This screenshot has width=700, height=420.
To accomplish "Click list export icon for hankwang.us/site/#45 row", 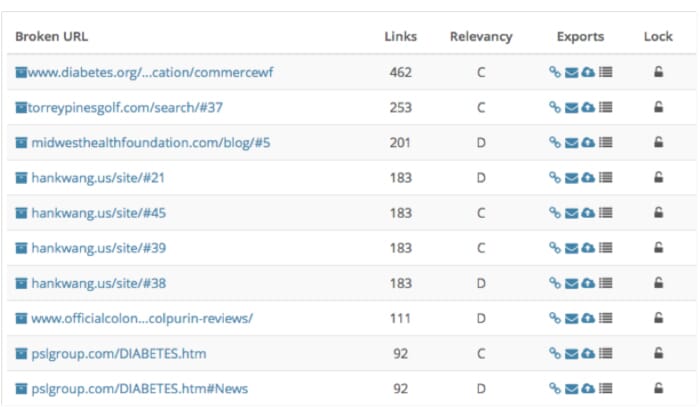I will click(605, 213).
